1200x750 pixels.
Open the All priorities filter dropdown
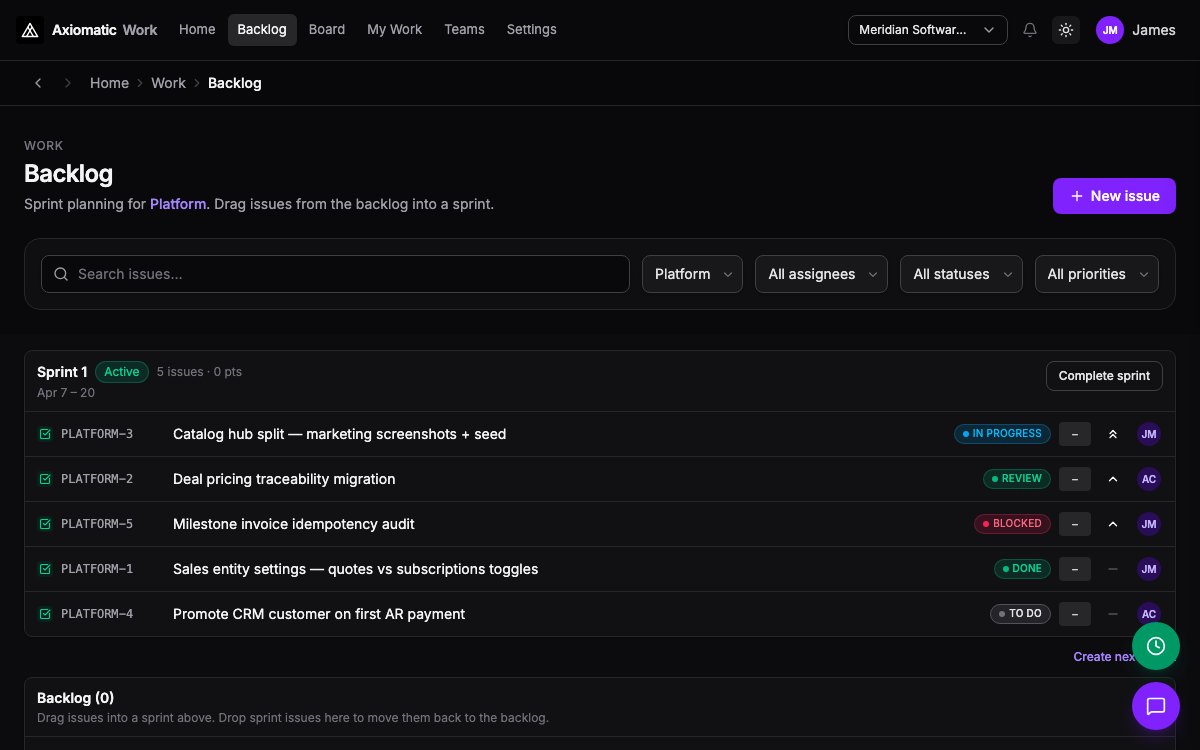tap(1097, 274)
